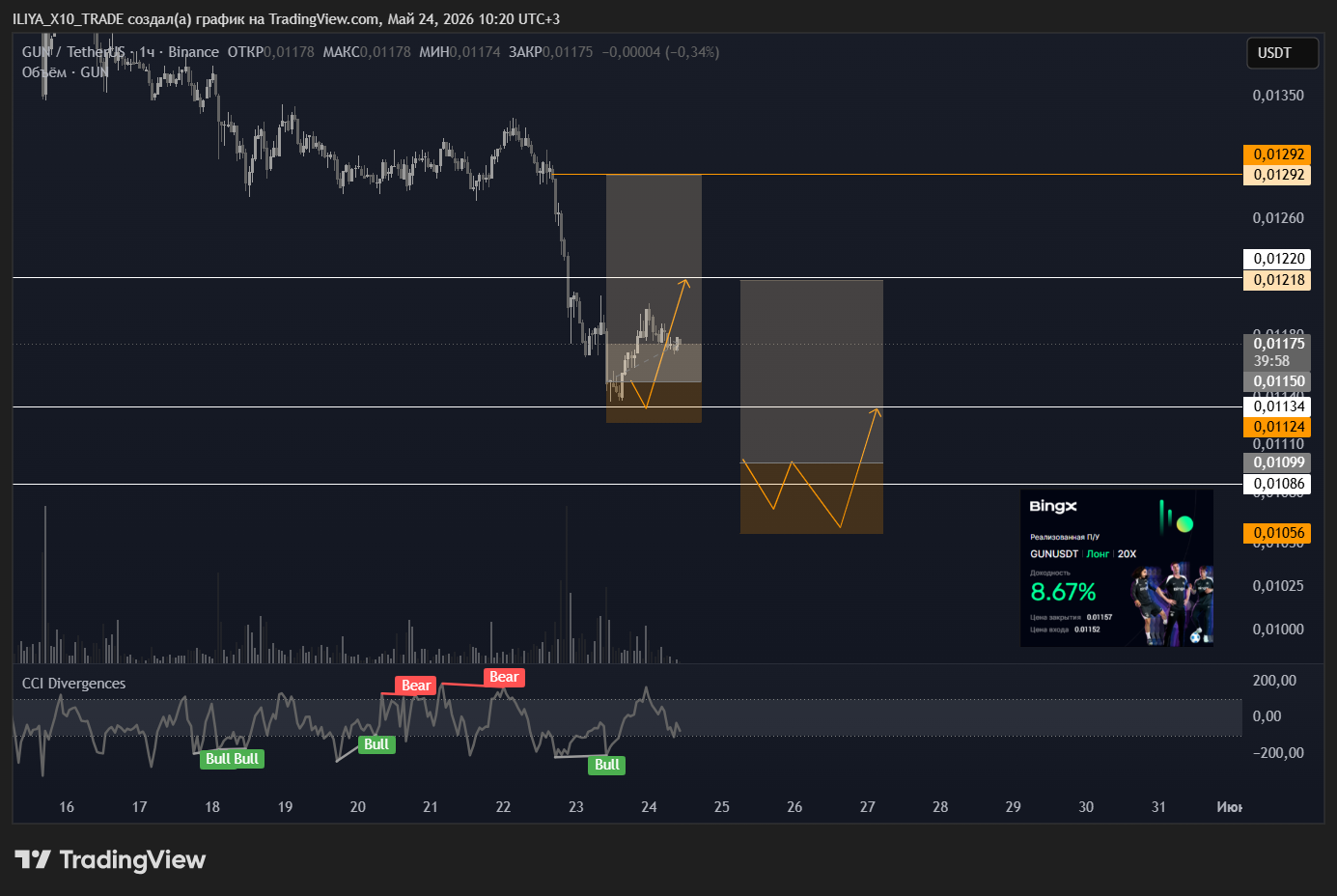
Task: Click the Июн month label on time axis
Action: (1229, 807)
